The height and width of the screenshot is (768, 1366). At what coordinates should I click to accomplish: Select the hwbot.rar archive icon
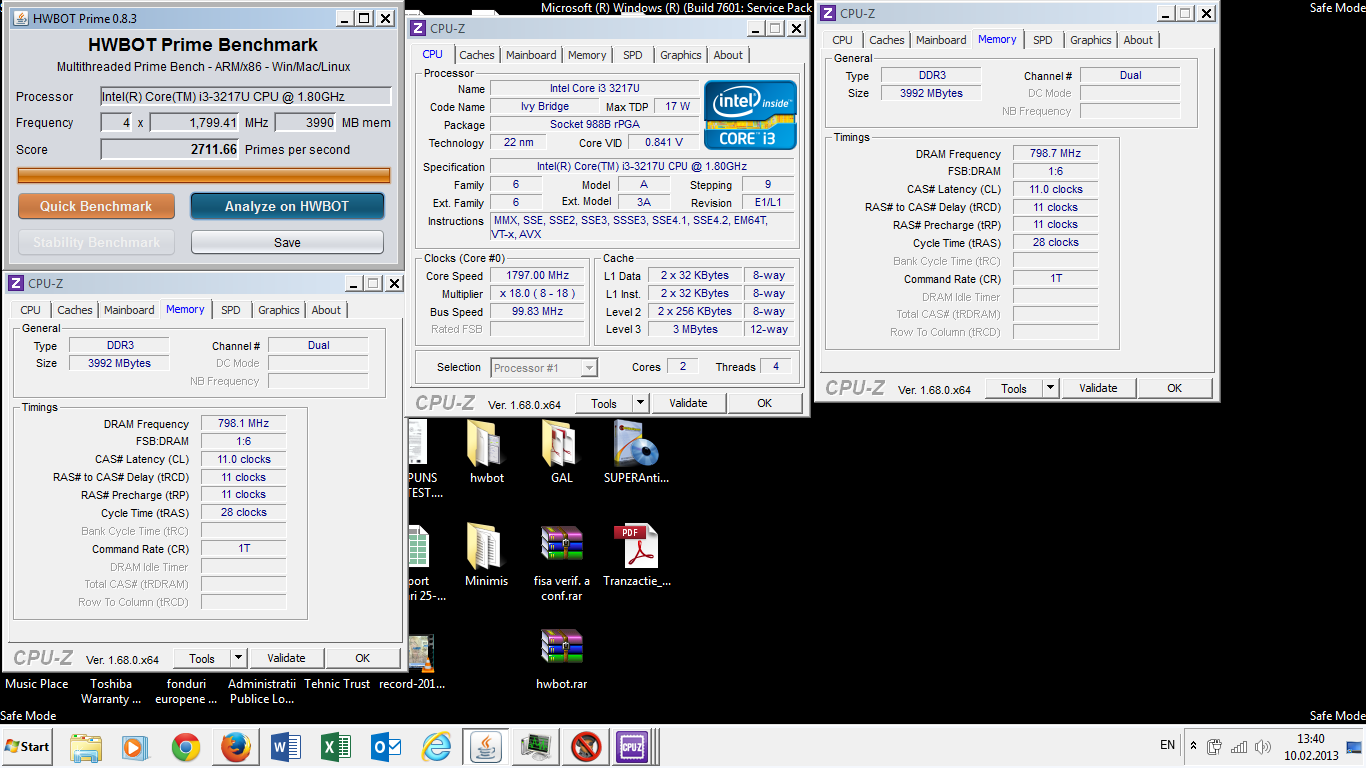click(562, 659)
